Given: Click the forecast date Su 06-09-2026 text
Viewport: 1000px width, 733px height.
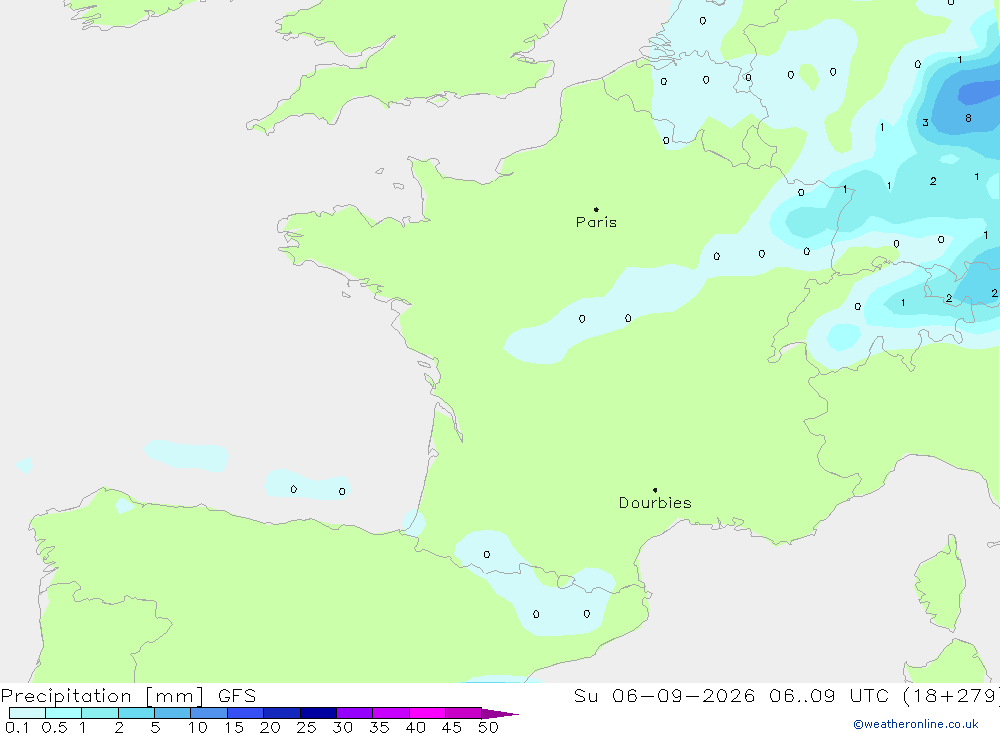Looking at the screenshot, I should coord(665,695).
